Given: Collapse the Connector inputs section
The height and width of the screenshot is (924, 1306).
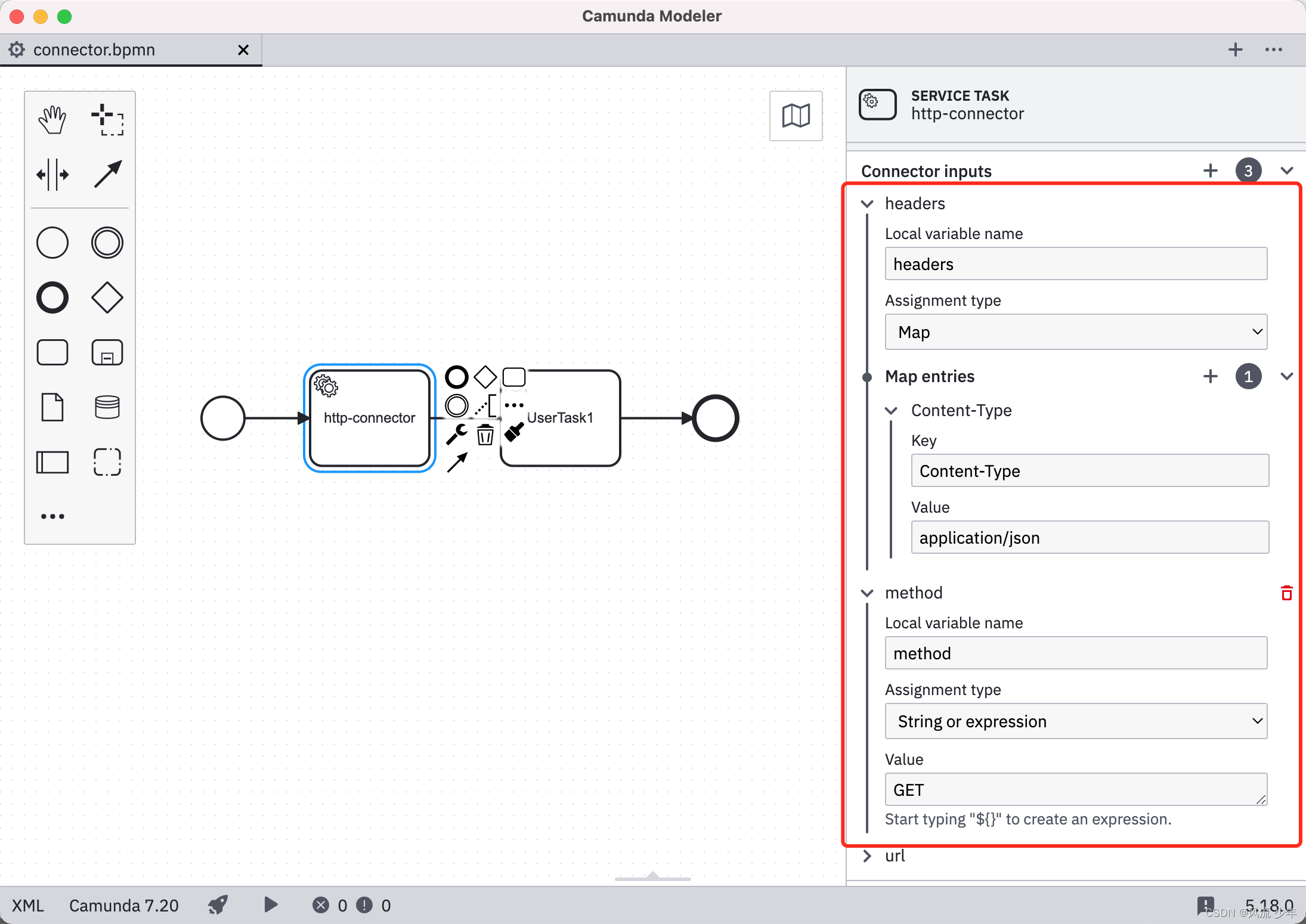Looking at the screenshot, I should pos(1287,171).
